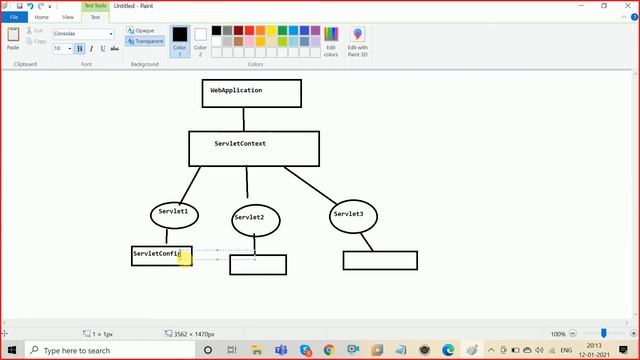Click the Copy icon in Clipboard group
This screenshot has width=640, height=360.
coord(29,41)
